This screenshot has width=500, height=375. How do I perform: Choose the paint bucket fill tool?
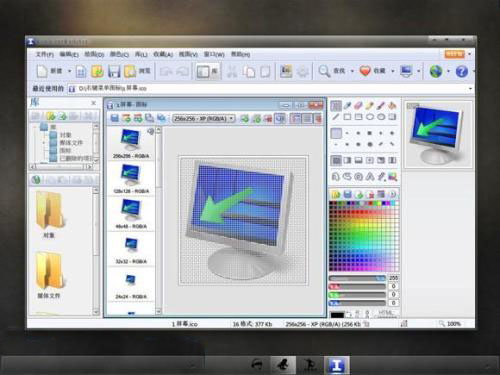[392, 105]
